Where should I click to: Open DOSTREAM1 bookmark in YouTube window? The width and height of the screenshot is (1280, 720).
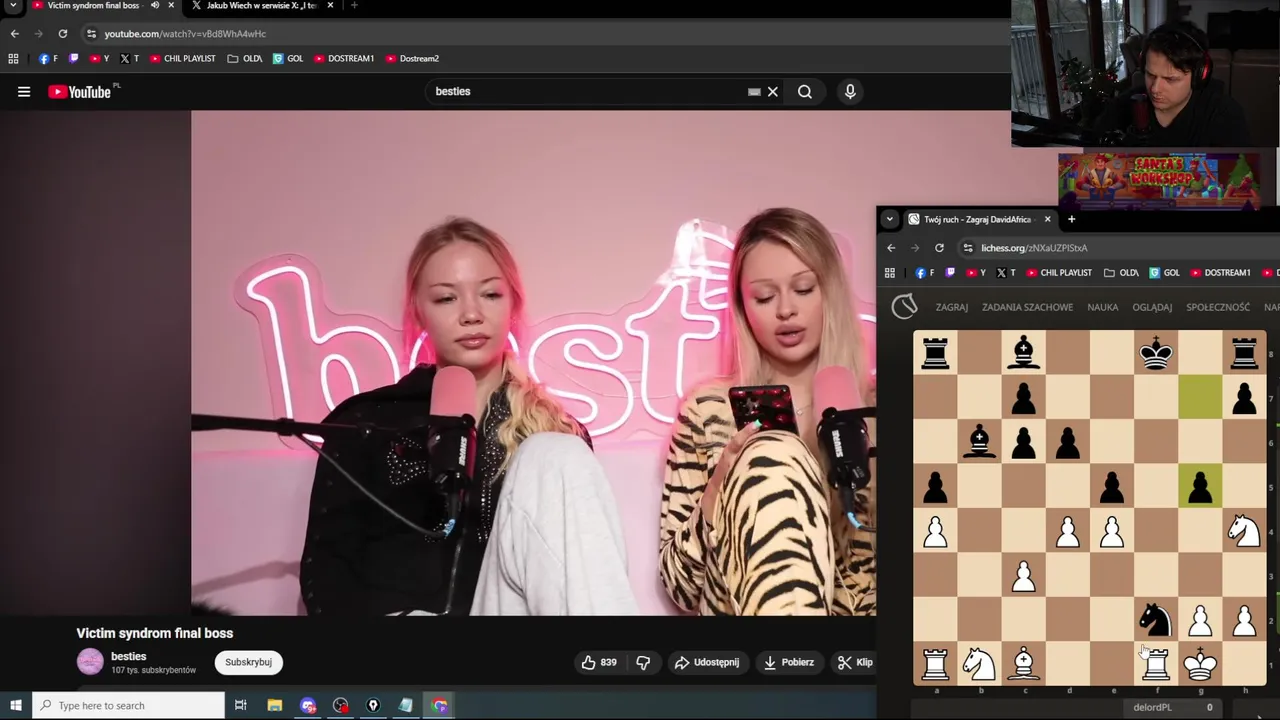point(344,59)
